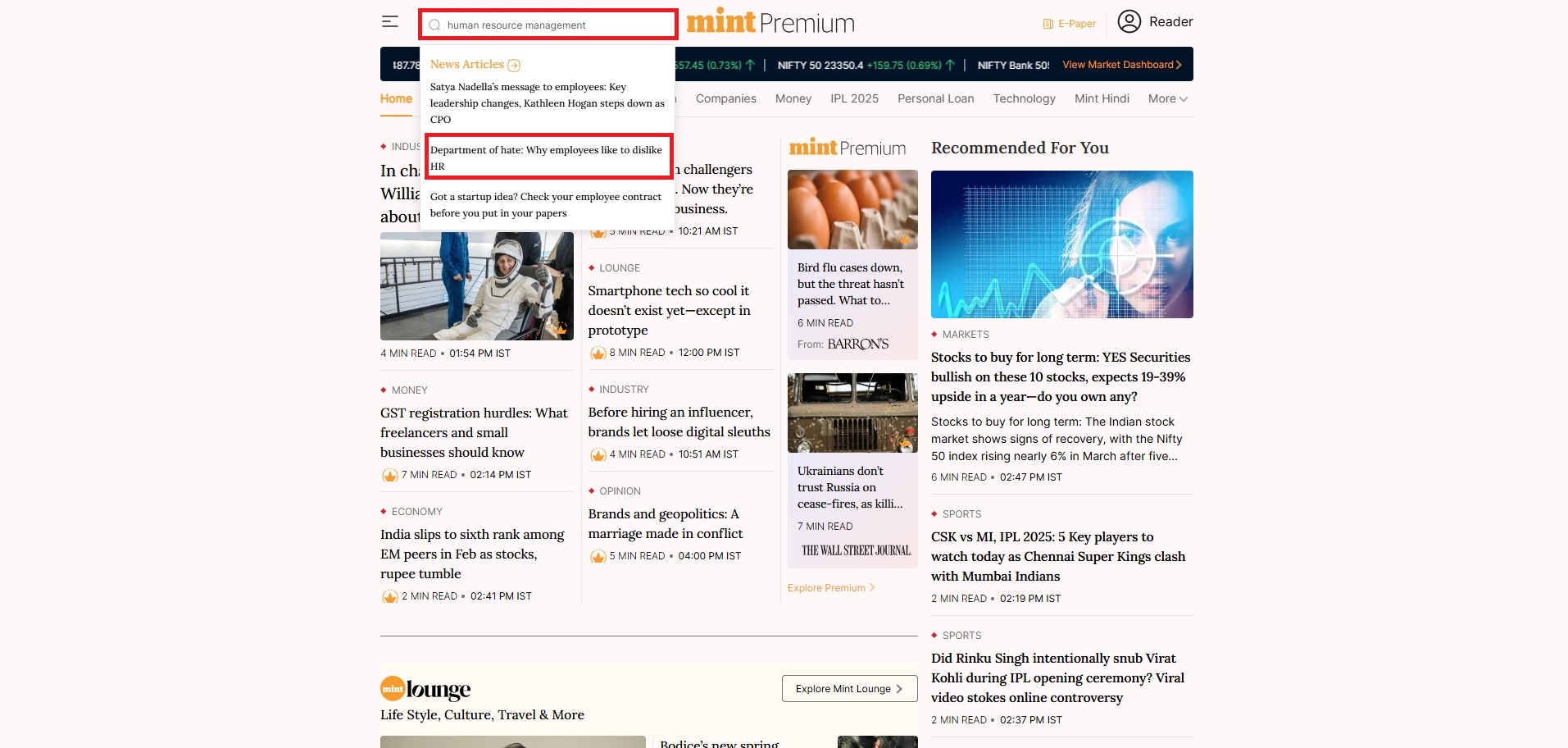Open Explore Premium chevron link

tap(831, 588)
